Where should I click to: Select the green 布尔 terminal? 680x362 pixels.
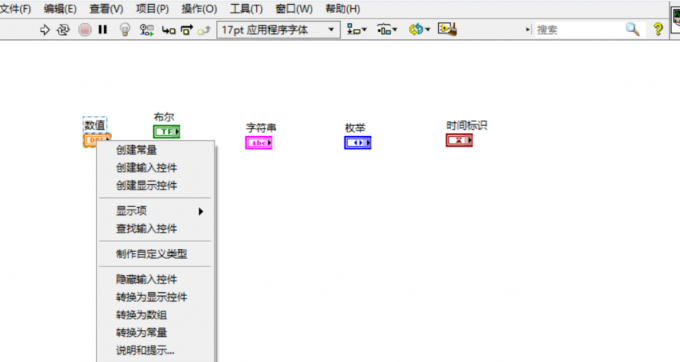[167, 131]
